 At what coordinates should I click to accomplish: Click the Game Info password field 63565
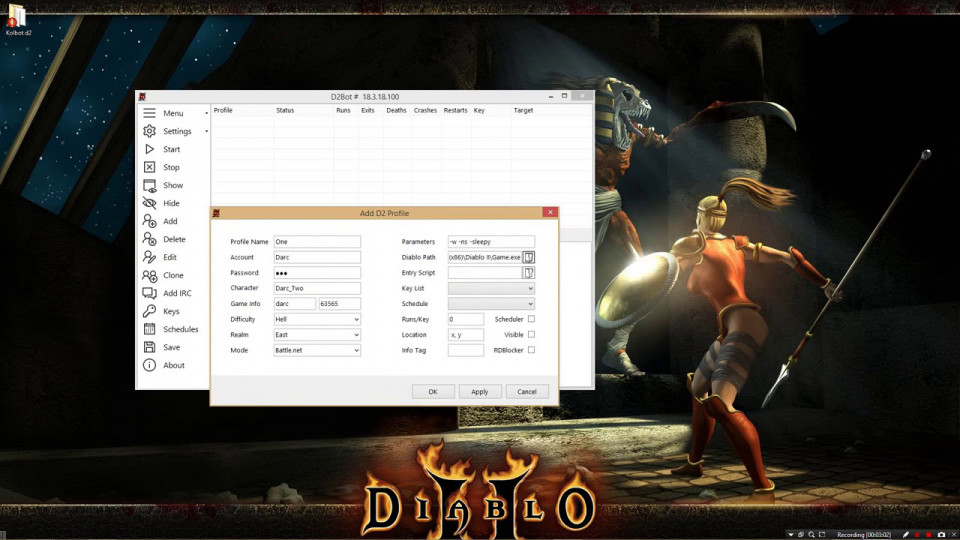(x=340, y=304)
